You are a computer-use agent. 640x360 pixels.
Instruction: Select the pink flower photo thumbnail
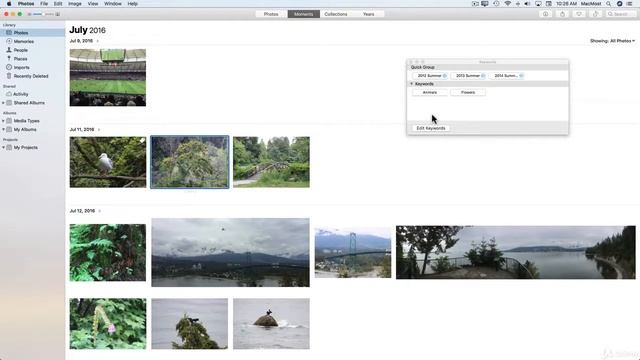tap(108, 324)
